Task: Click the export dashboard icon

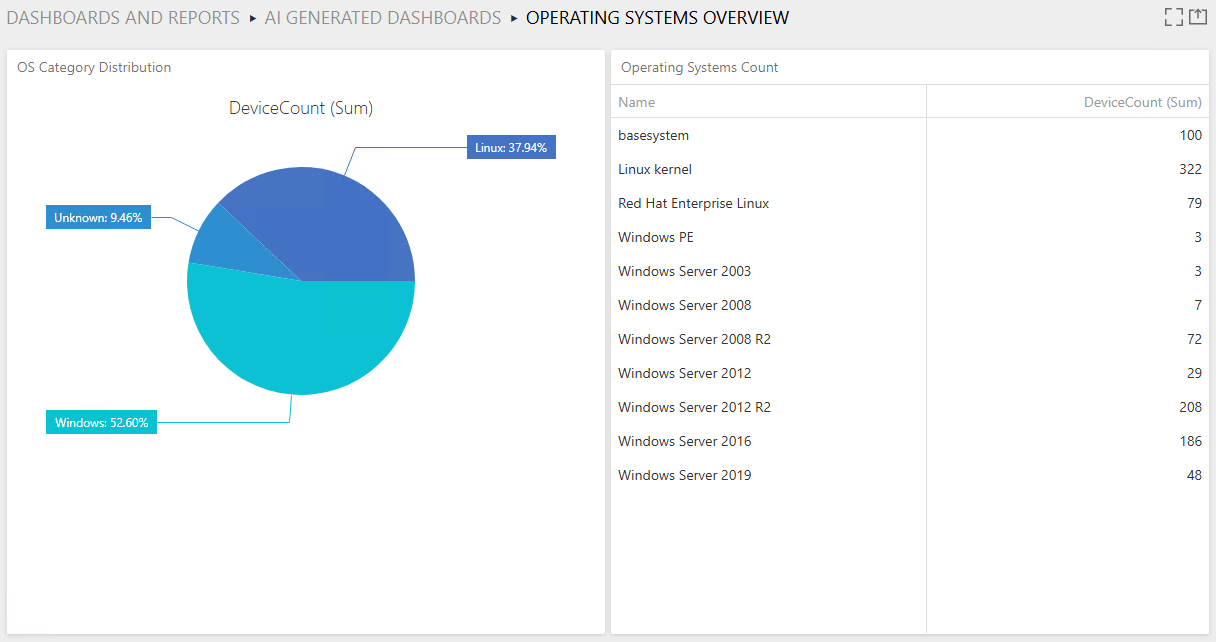Action: pos(1198,17)
